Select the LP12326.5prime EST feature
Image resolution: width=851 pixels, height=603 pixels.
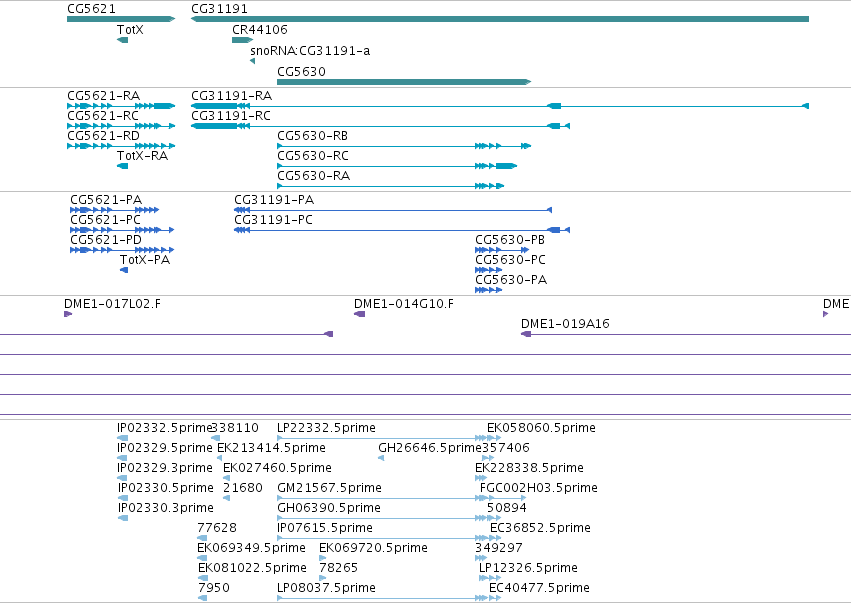tap(490, 579)
